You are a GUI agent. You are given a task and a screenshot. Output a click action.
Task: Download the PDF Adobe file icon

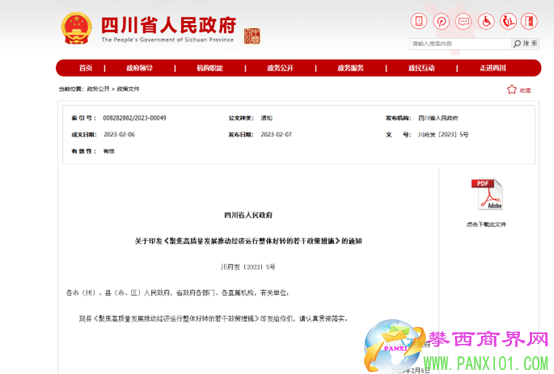487,194
